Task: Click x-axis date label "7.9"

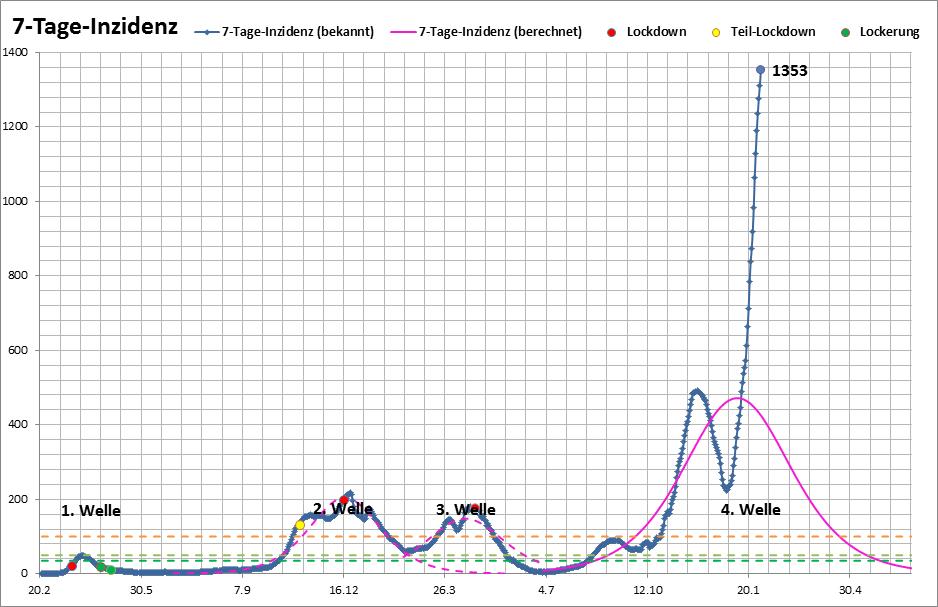Action: click(x=242, y=590)
